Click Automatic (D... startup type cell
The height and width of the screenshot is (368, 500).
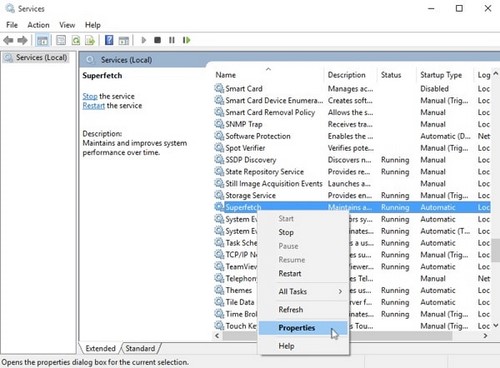[x=445, y=136]
